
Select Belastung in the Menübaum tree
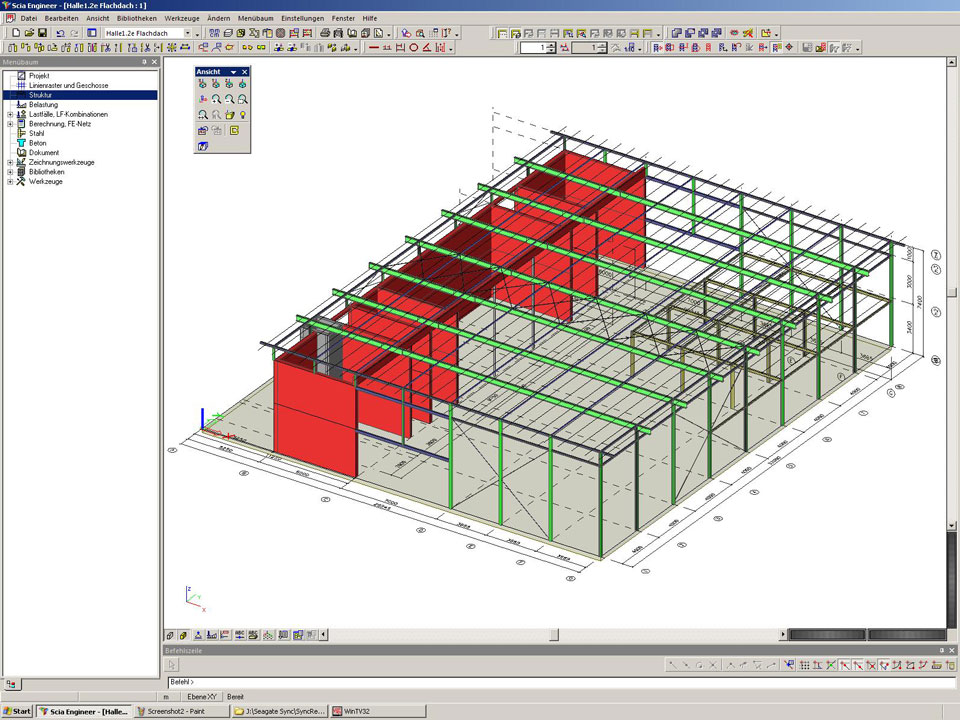click(43, 104)
